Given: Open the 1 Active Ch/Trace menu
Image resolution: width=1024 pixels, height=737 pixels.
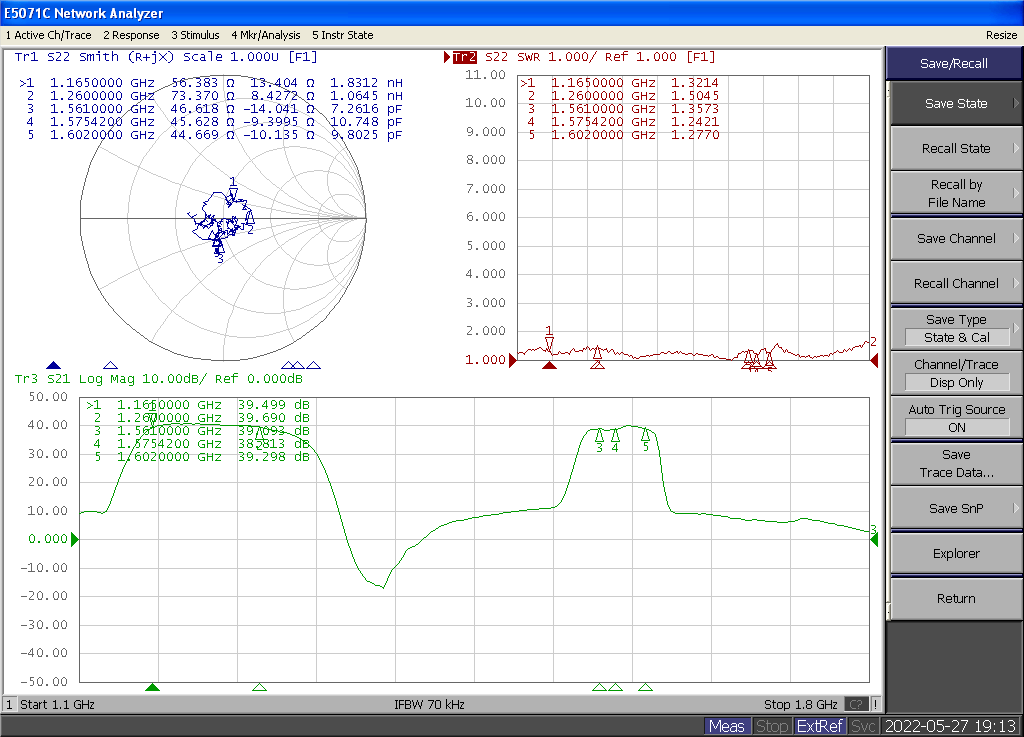Looking at the screenshot, I should pos(48,35).
